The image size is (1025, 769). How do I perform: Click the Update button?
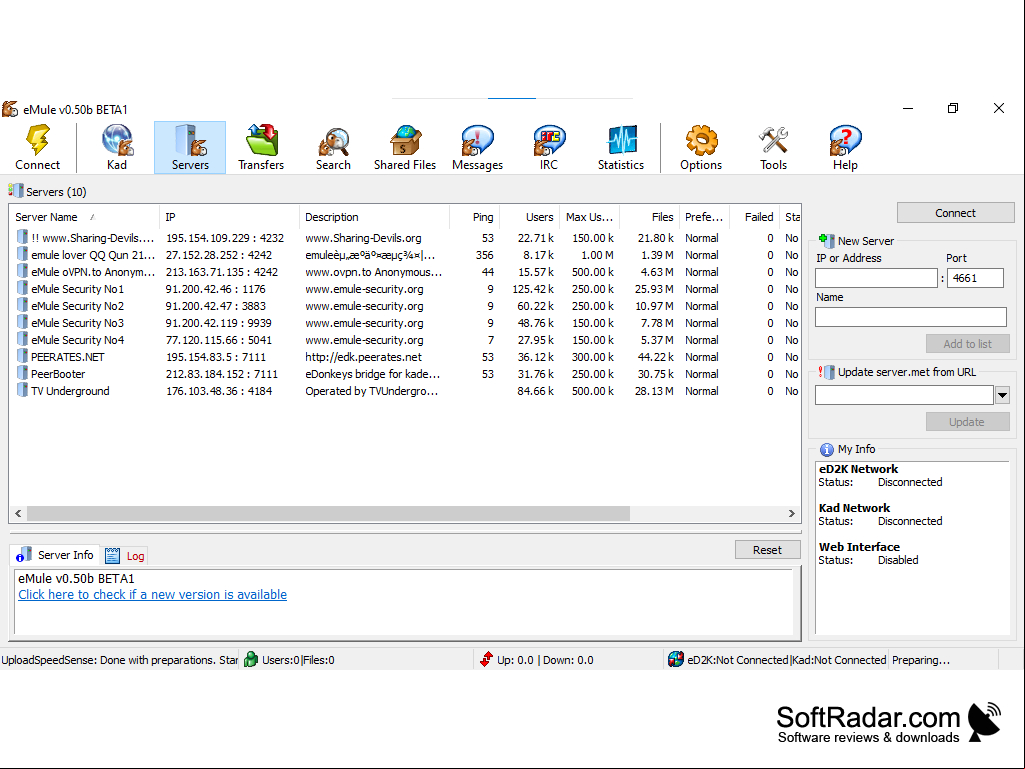click(x=967, y=422)
